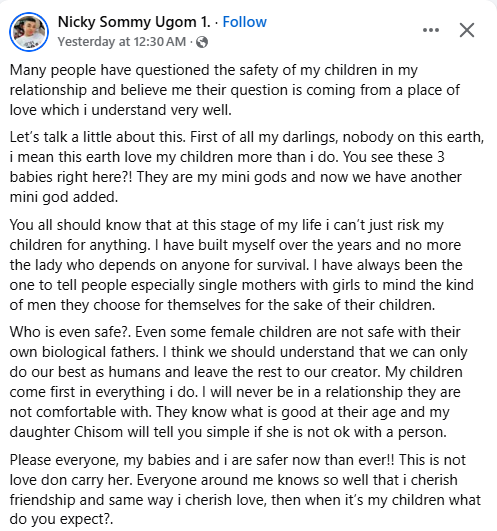
Task: Click the globe Public audience icon
Action: [x=202, y=42]
